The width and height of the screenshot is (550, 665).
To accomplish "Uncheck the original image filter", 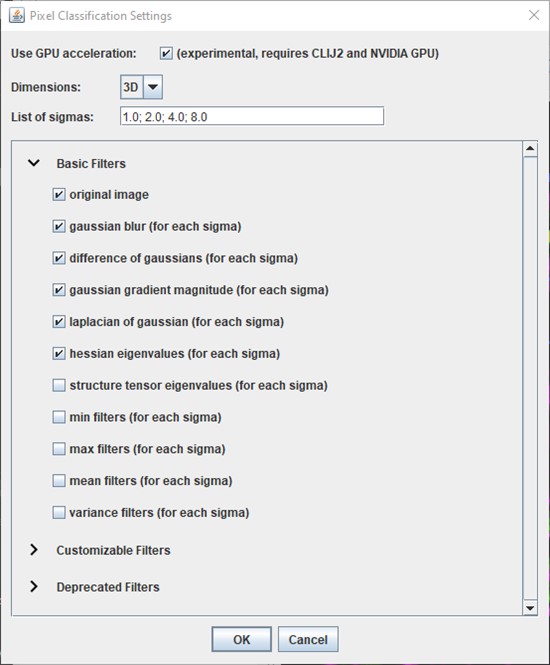I will pos(59,195).
